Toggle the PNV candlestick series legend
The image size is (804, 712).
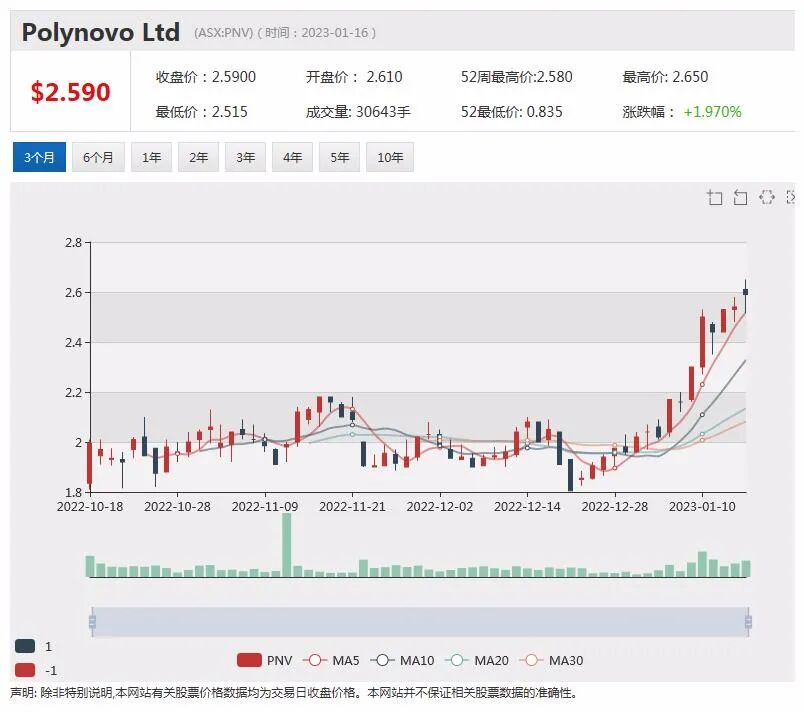point(265,660)
